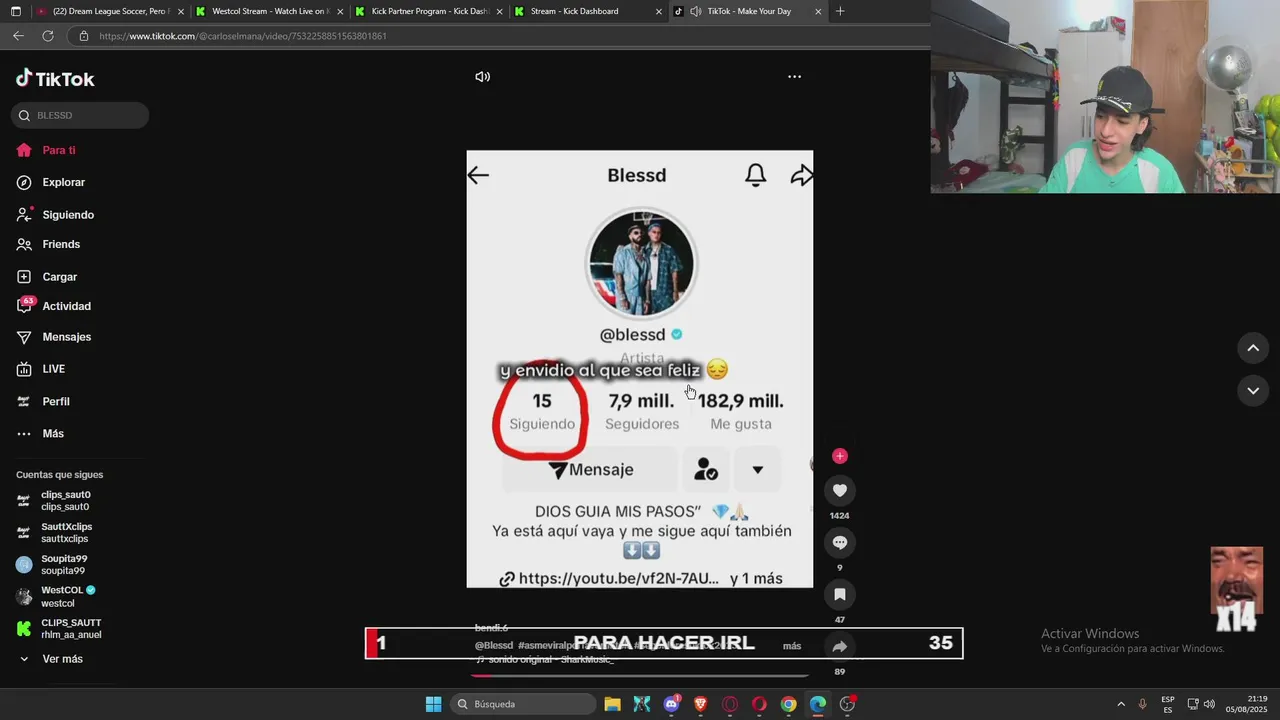Toggle the video volume speaker icon
This screenshot has width=1280, height=720.
(482, 77)
